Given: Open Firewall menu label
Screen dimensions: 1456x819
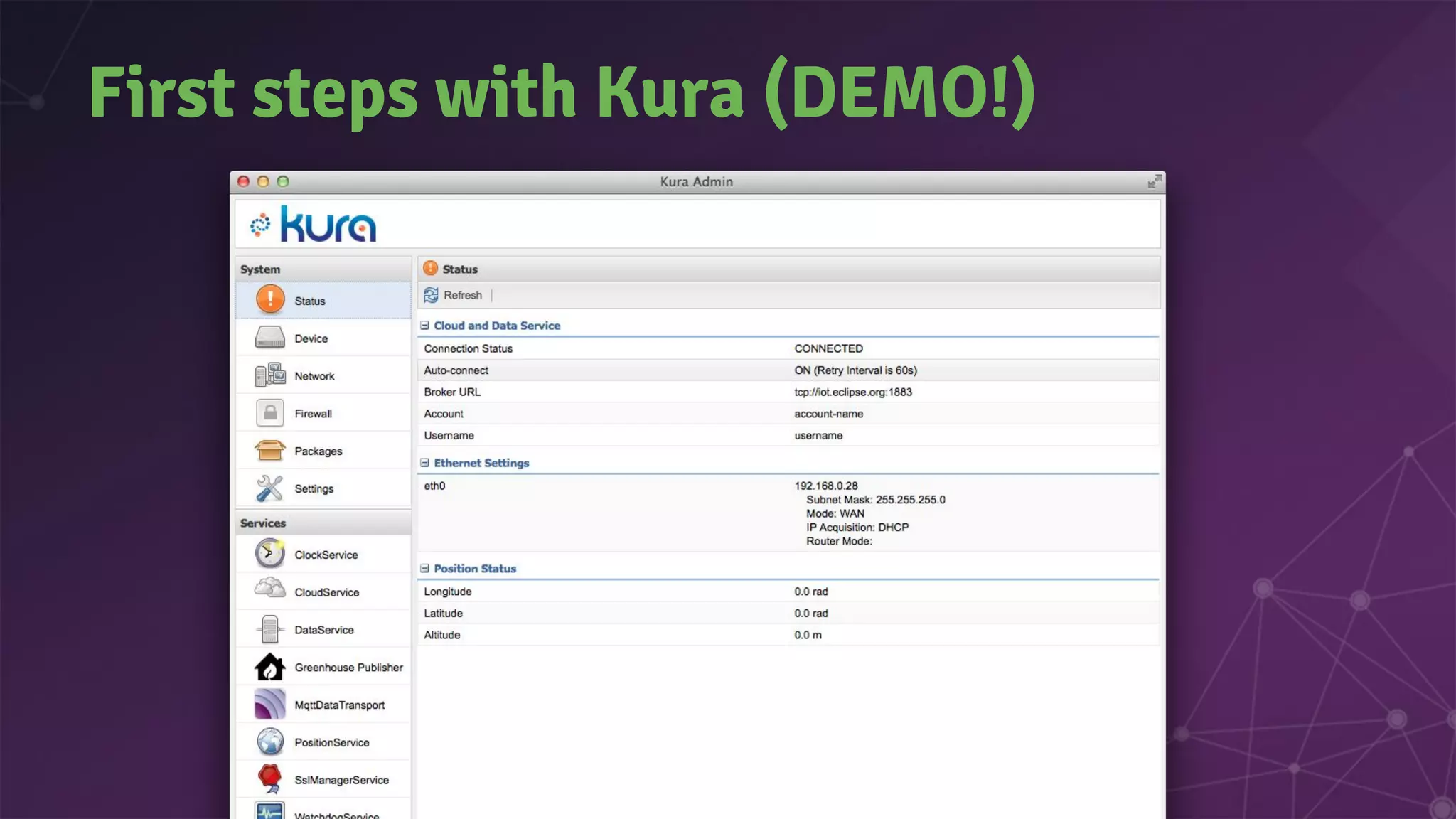Looking at the screenshot, I should point(313,414).
